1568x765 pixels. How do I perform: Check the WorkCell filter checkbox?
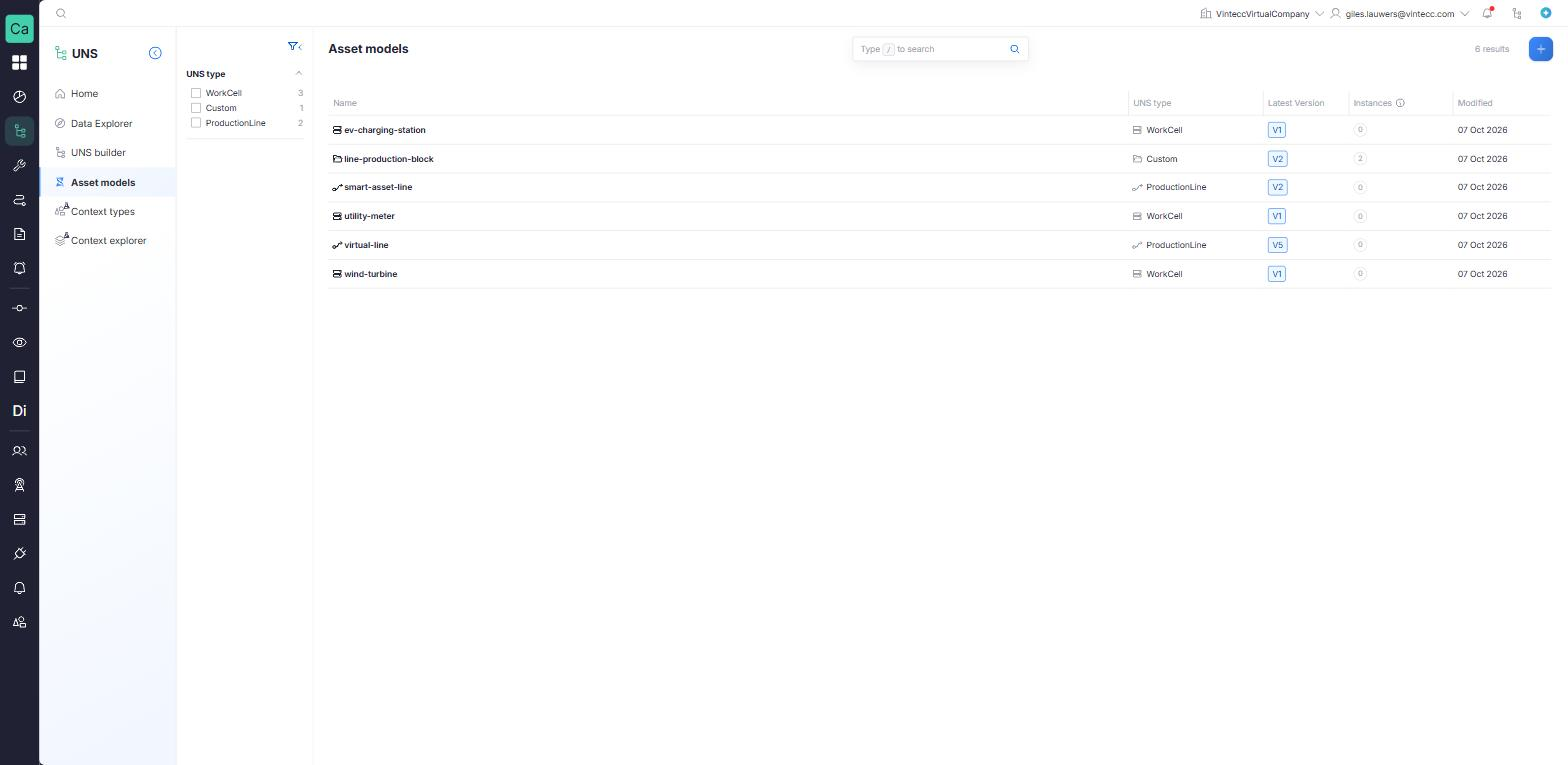196,93
